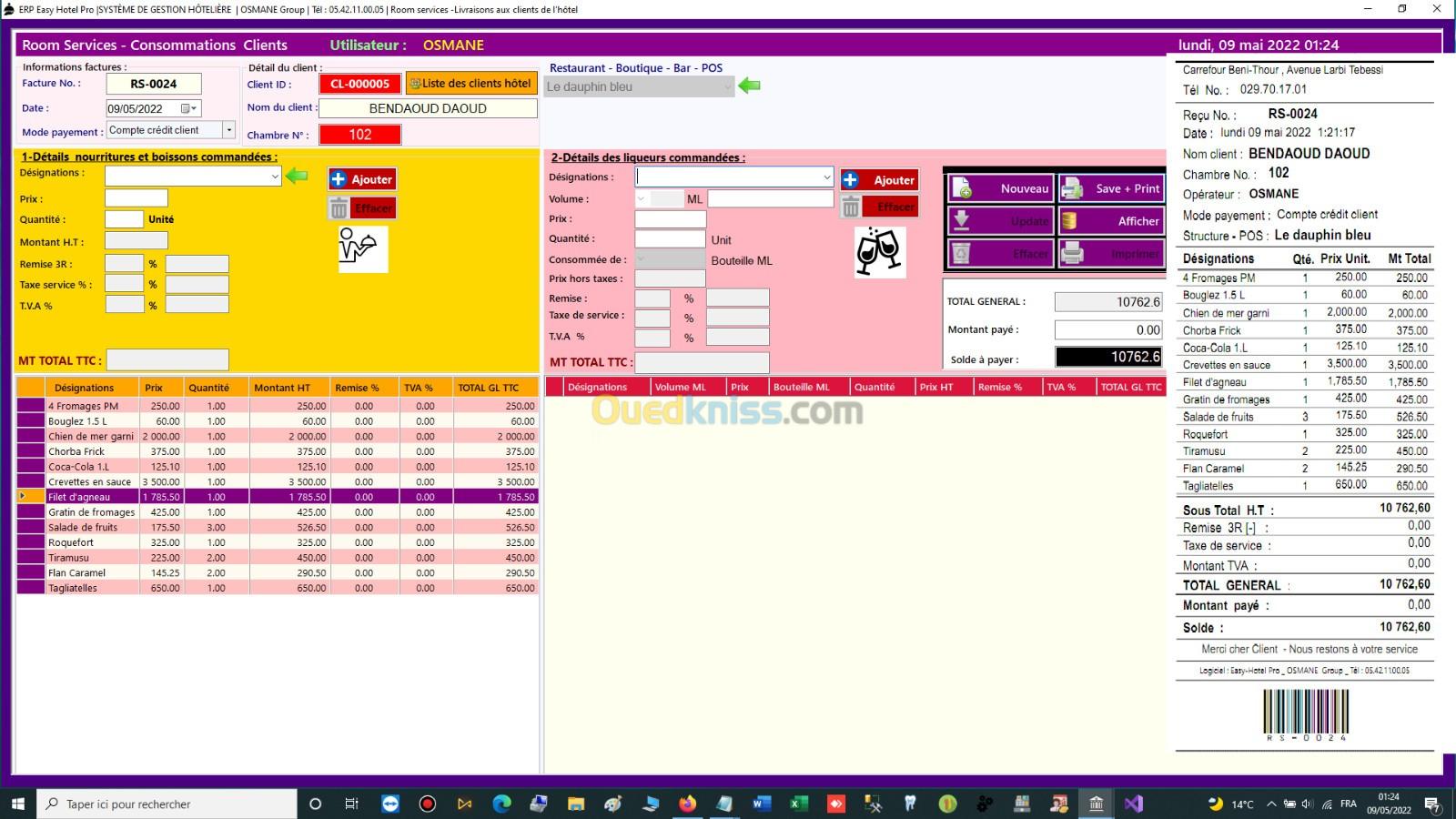The image size is (1456, 819).
Task: Open the Visual Studio taskbar icon
Action: tap(1133, 804)
